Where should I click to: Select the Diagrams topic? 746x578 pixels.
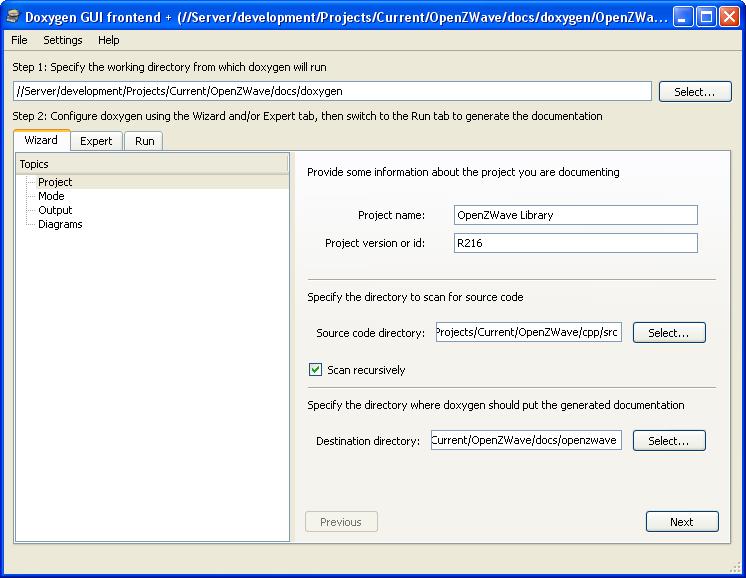[x=60, y=224]
